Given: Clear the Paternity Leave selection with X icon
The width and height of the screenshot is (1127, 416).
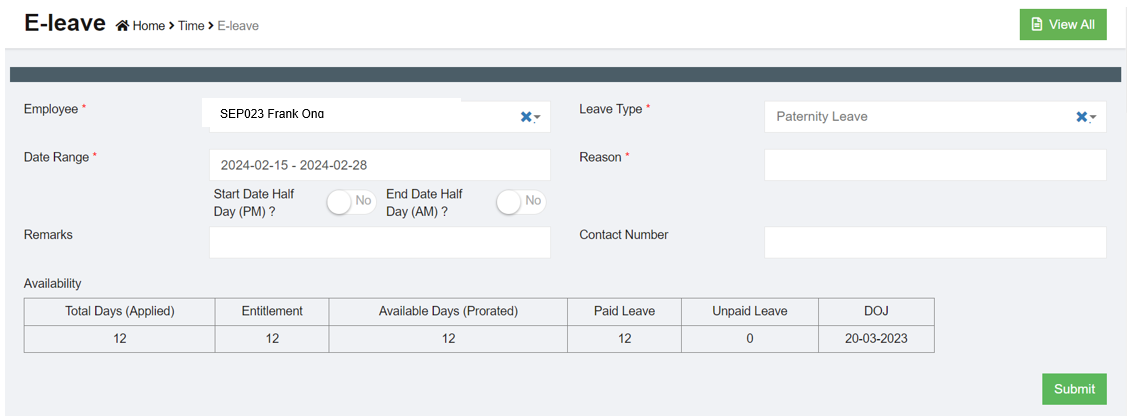Looking at the screenshot, I should pos(1081,117).
